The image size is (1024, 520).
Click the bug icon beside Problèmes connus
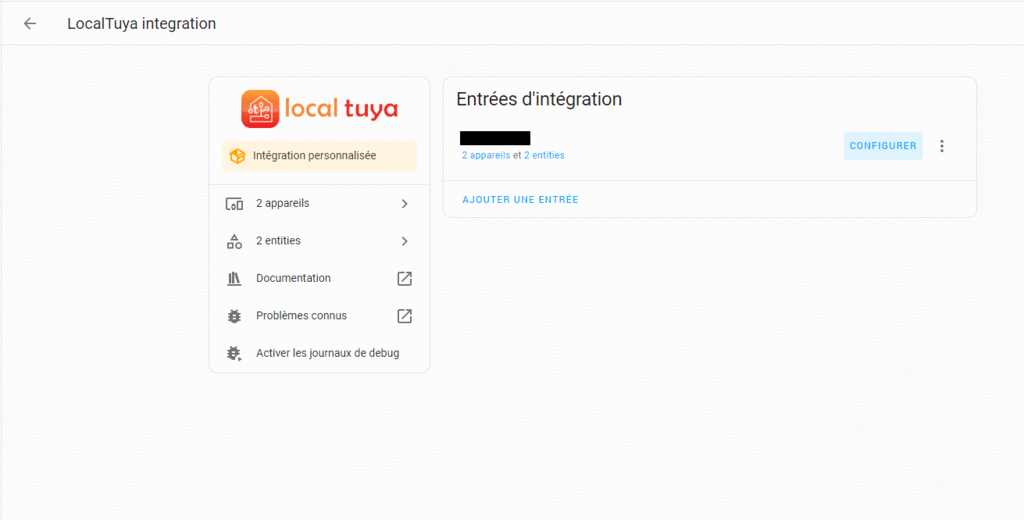coord(234,316)
